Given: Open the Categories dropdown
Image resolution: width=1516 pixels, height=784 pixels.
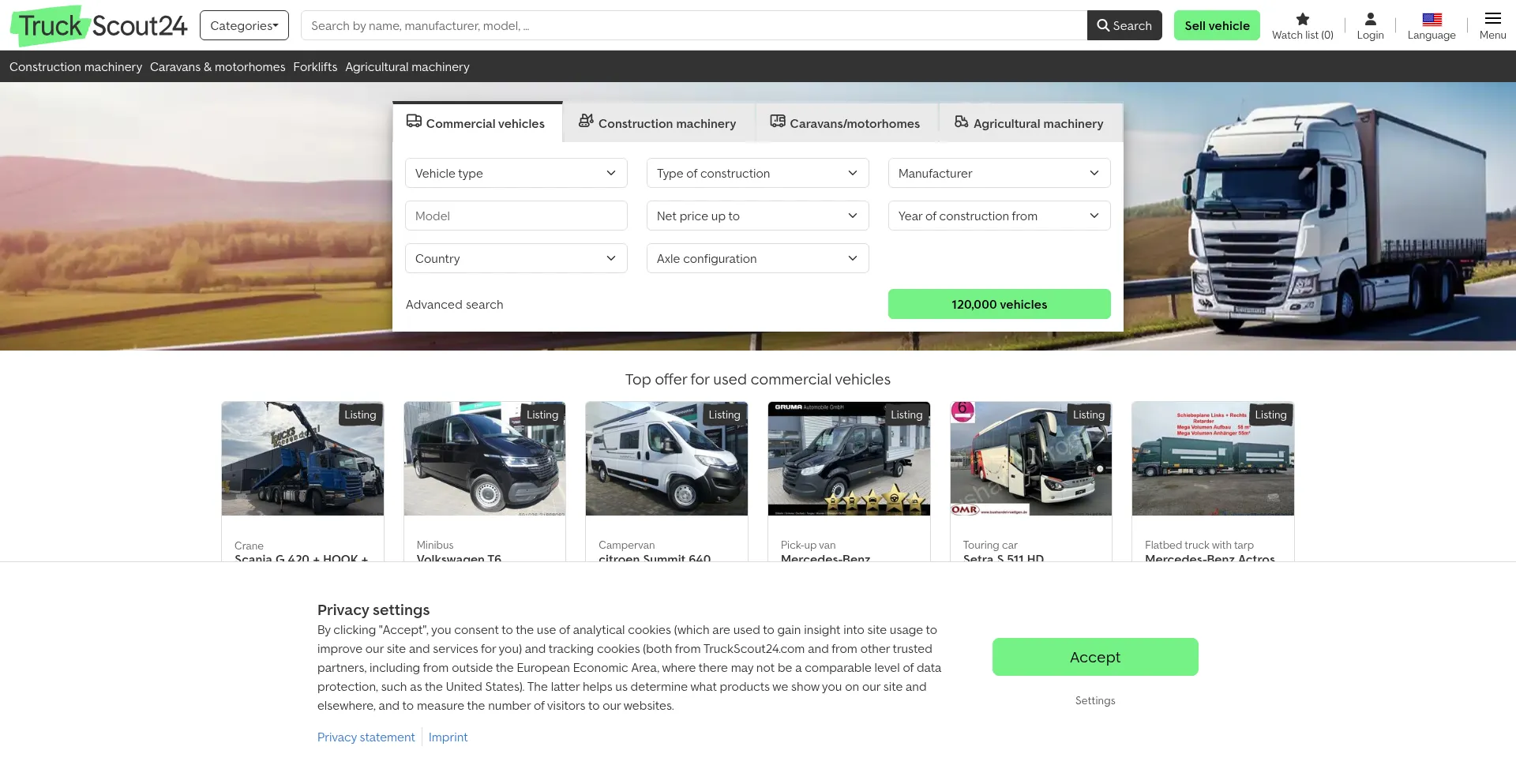Looking at the screenshot, I should pos(244,25).
